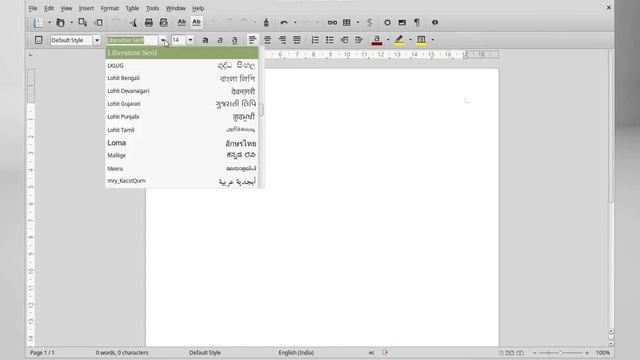Pick the mry_KacstQurn font entry
This screenshot has height=360, width=640.
pyautogui.click(x=182, y=181)
